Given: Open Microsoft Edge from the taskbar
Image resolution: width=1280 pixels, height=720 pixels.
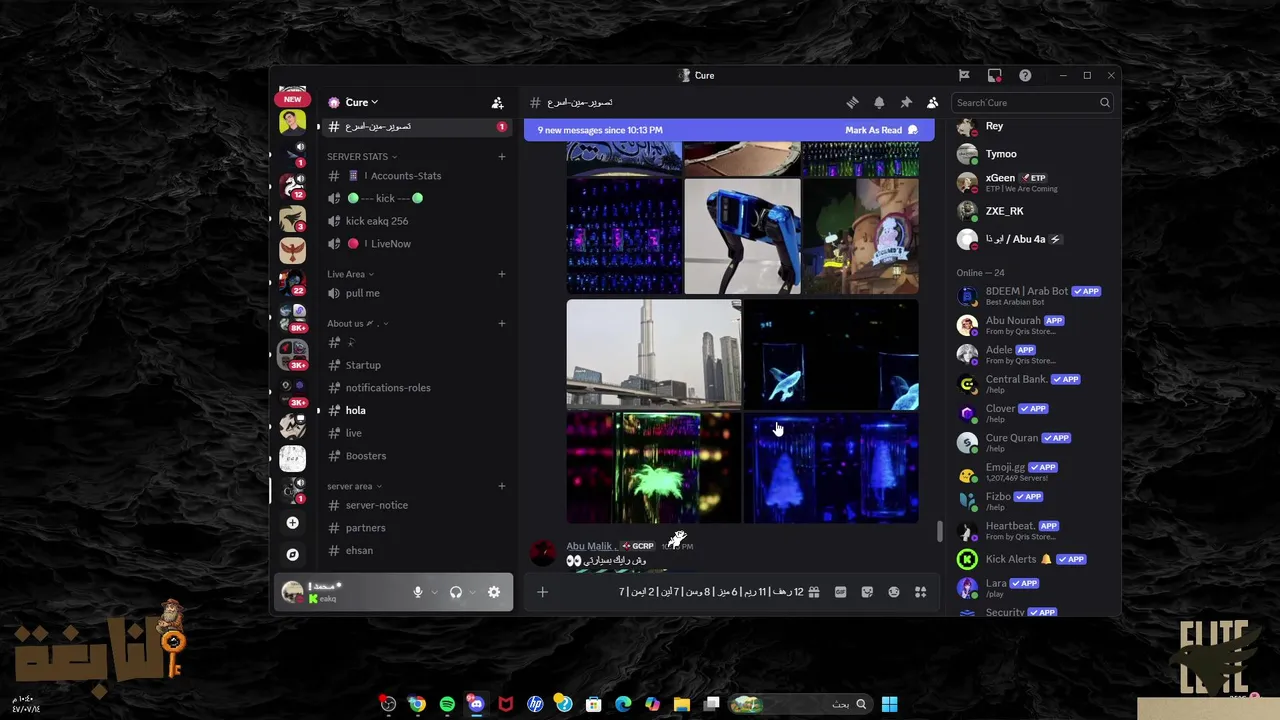Looking at the screenshot, I should coord(623,704).
